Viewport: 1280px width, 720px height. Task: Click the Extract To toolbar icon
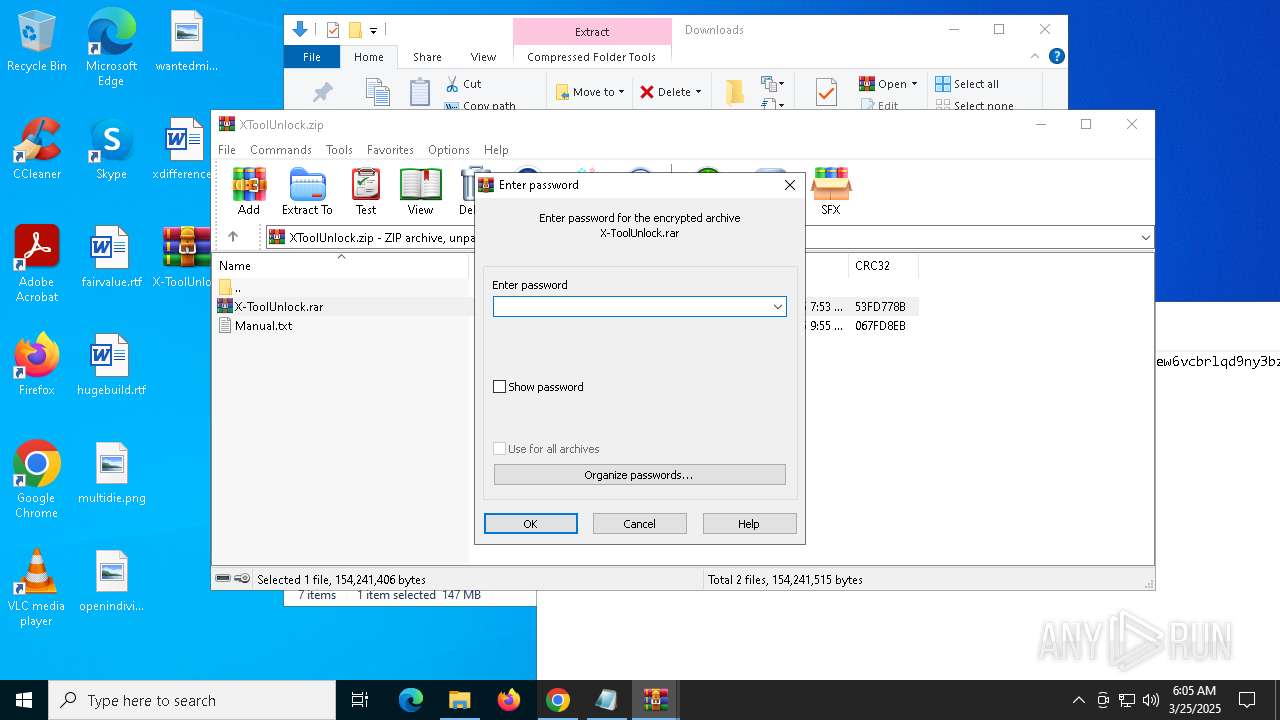click(307, 191)
